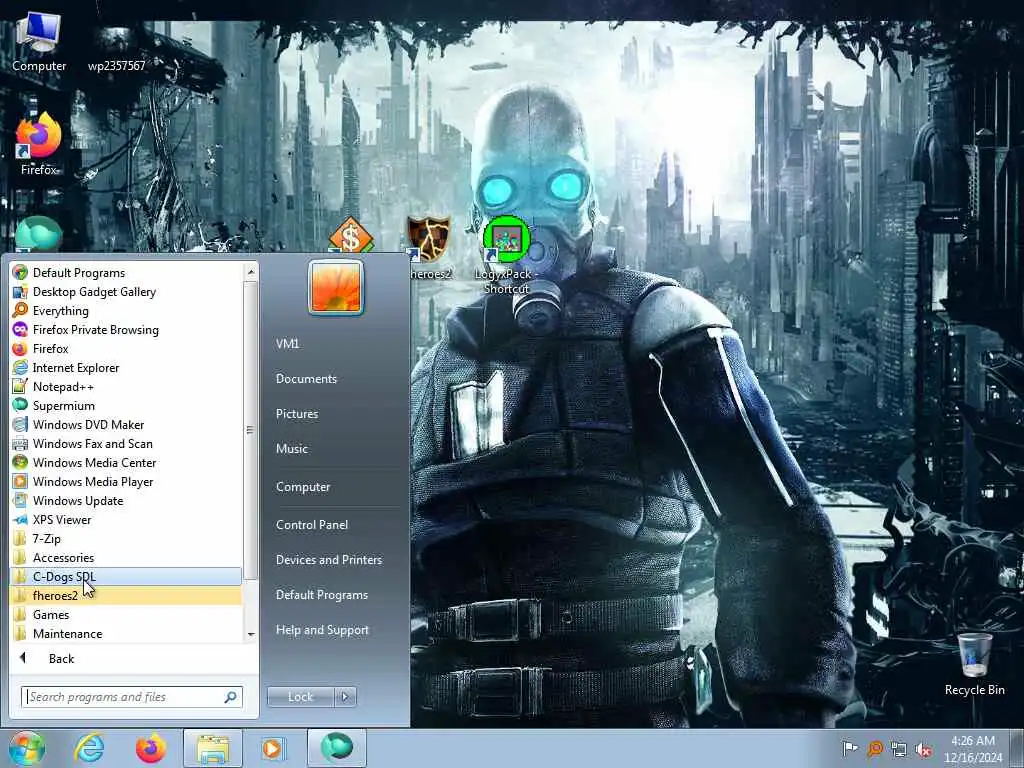Open Default Programs in the programs list

coord(126,272)
